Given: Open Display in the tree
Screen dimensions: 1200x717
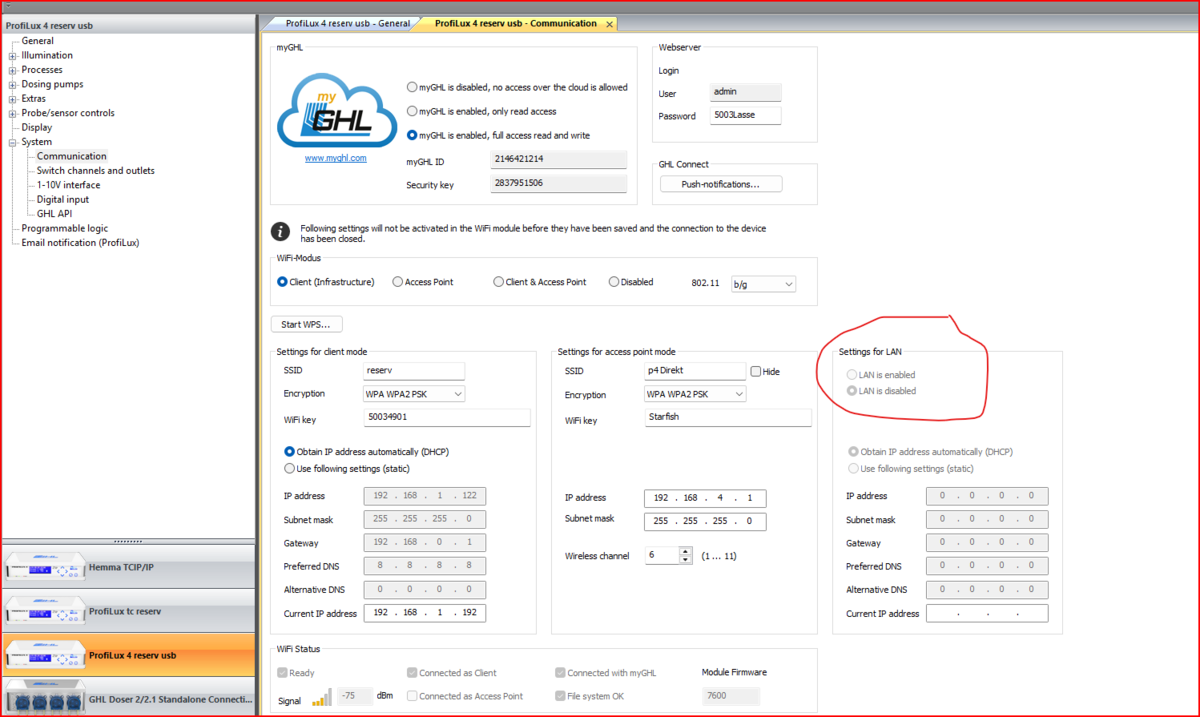Looking at the screenshot, I should tap(37, 127).
